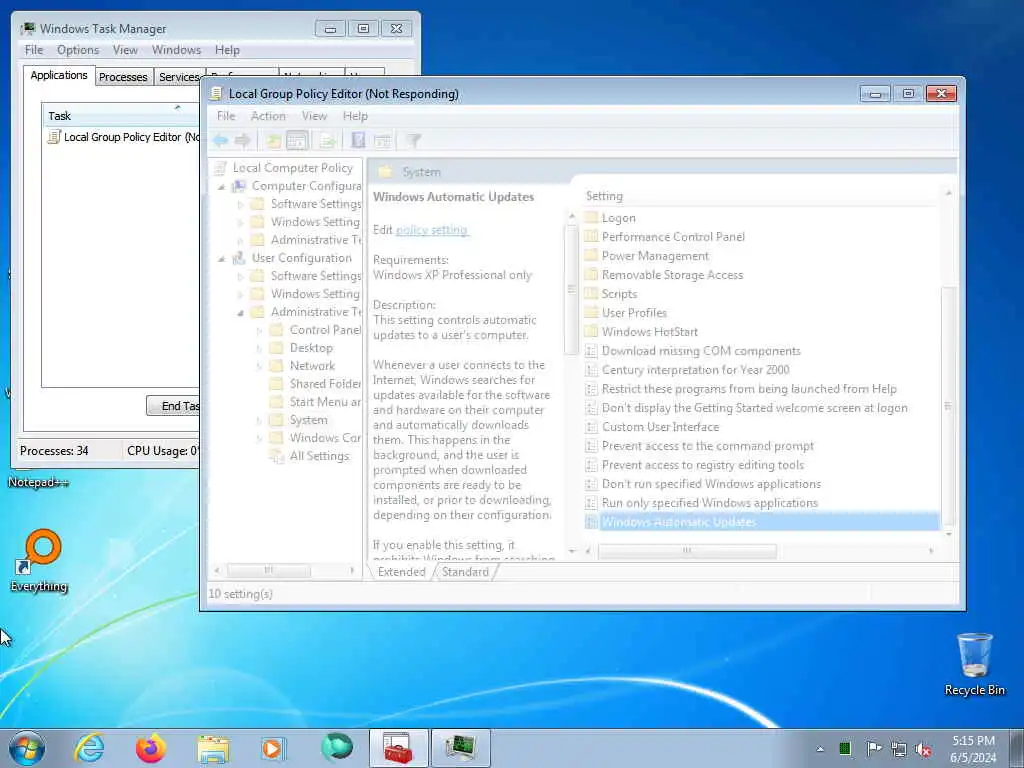This screenshot has height=768, width=1024.
Task: Expand the System tree node arrow
Action: click(259, 421)
